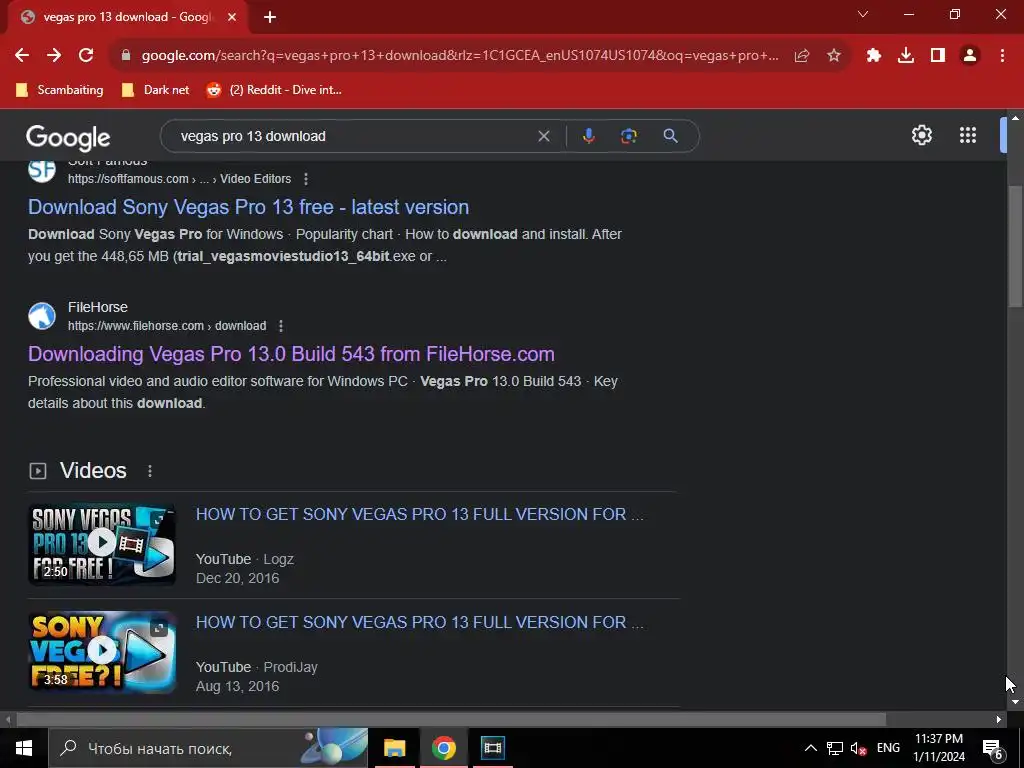Screen dimensions: 1024x768
Task: Open Chrome profile avatar
Action: point(970,56)
